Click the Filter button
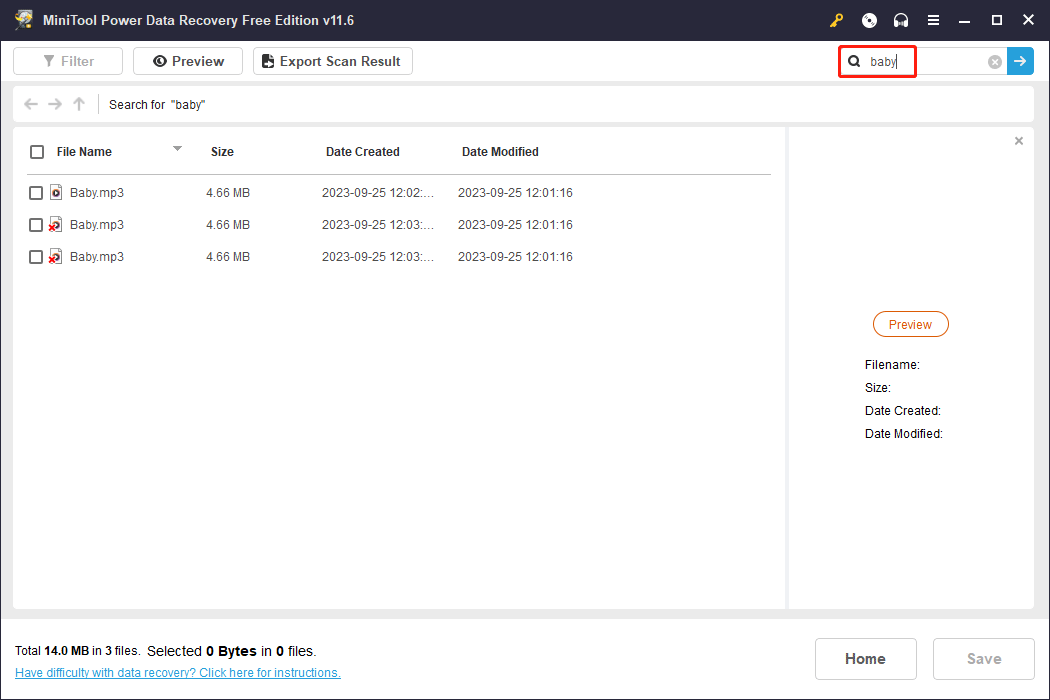Screen dimensions: 1050x700 click(68, 61)
